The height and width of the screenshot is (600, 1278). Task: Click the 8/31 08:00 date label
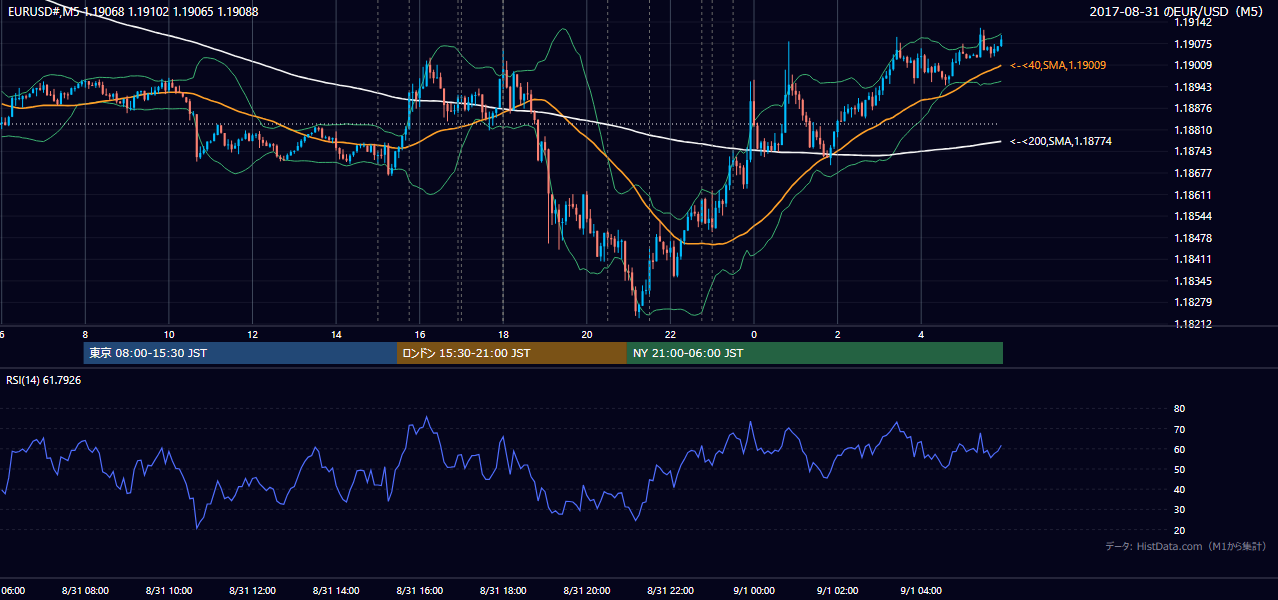click(x=86, y=591)
